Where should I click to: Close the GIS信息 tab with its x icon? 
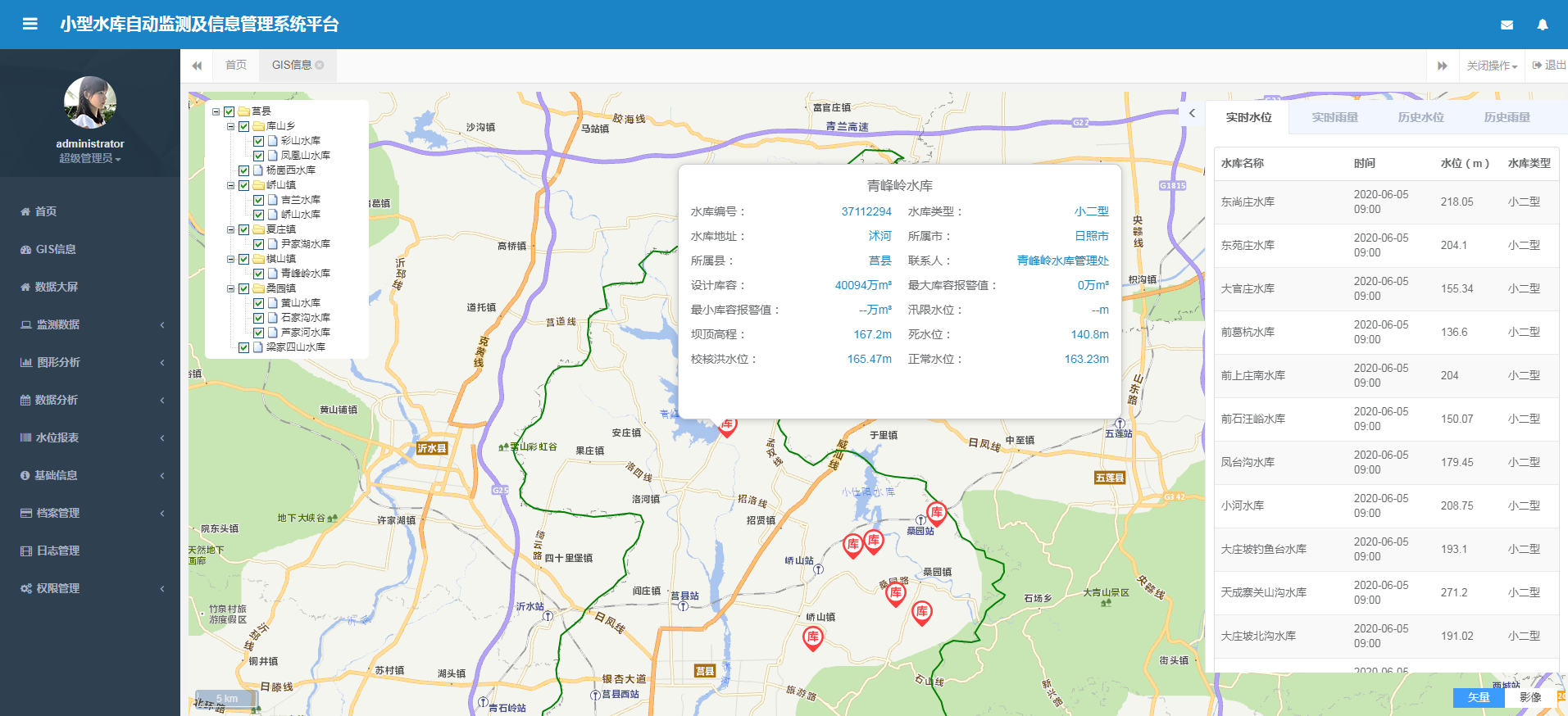click(320, 66)
